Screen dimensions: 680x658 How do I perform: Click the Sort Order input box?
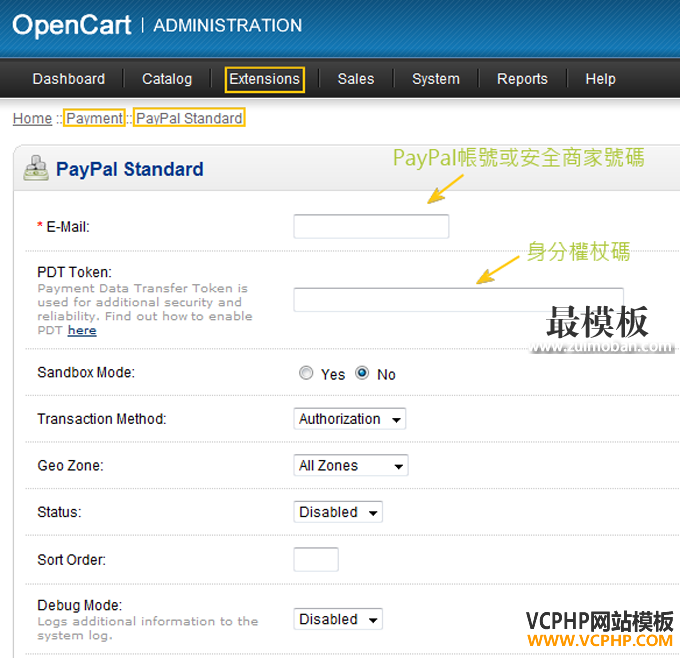point(316,560)
